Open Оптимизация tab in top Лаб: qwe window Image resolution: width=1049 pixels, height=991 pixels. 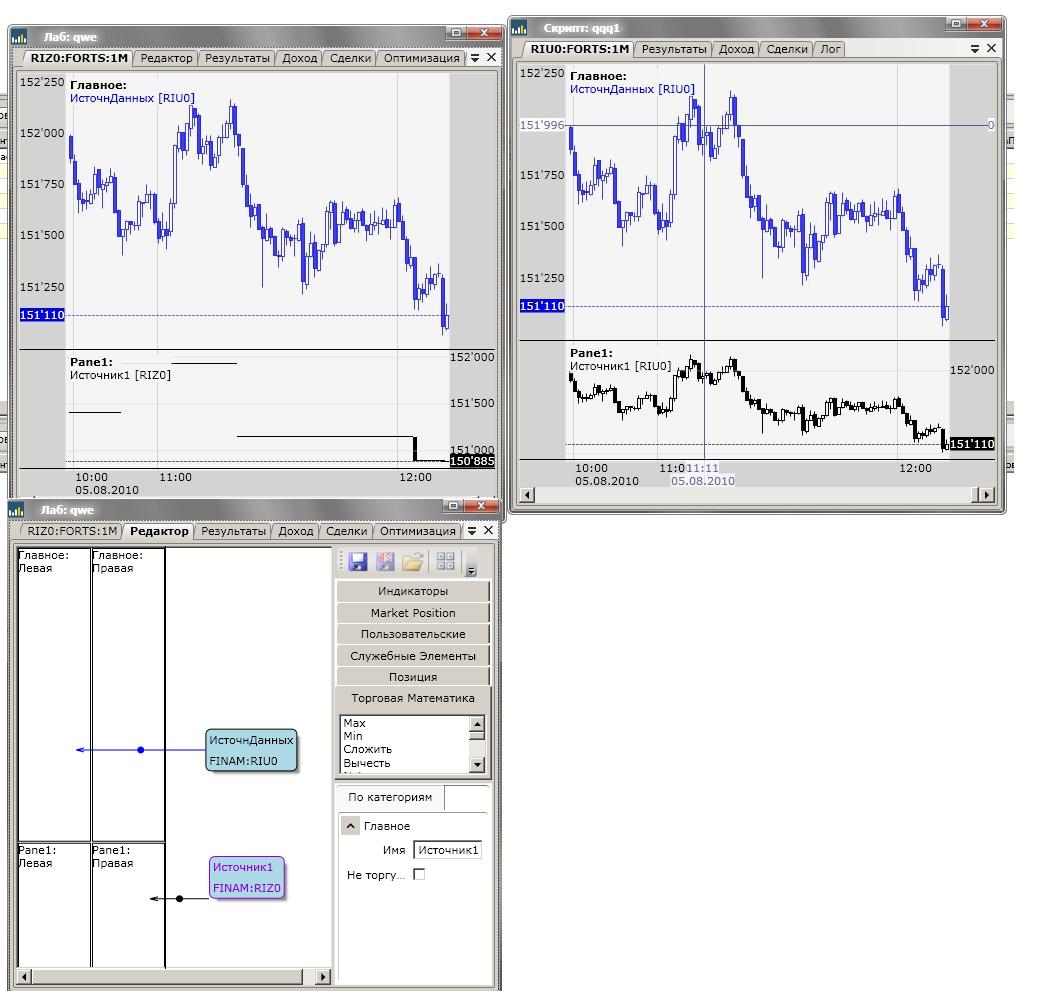(421, 58)
